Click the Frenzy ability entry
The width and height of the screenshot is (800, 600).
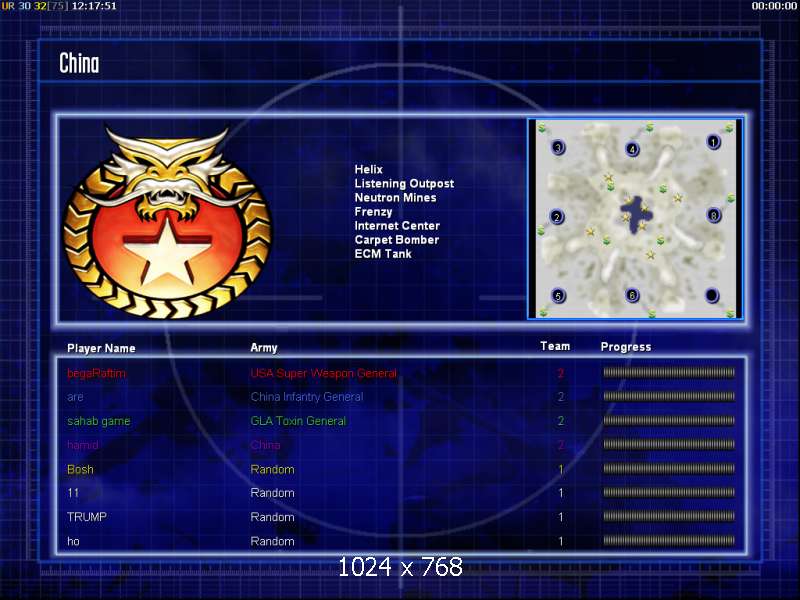point(373,212)
